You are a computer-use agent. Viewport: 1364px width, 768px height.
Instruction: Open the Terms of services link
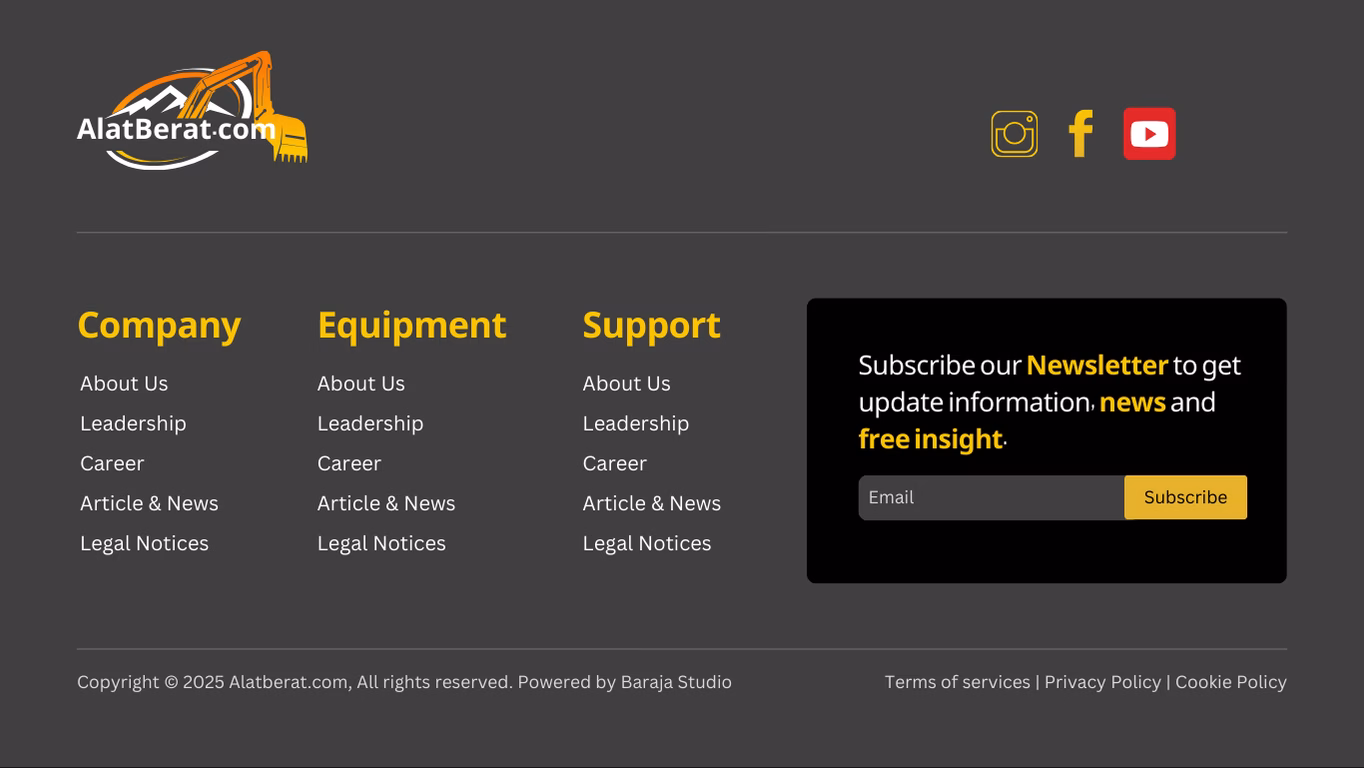957,682
